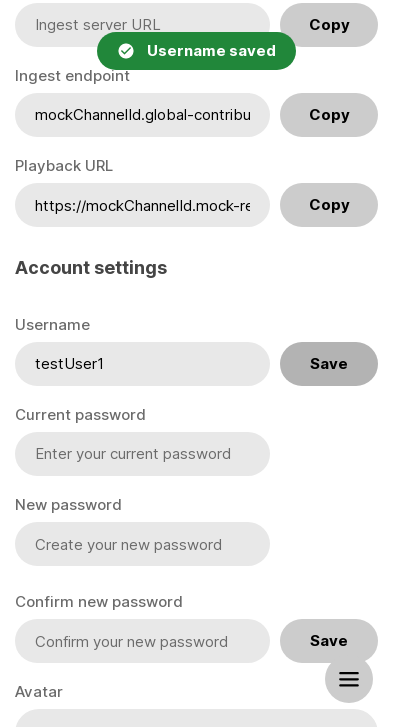Screen dimensions: 393x727
Task: Click the Avatar section label
Action: [39, 692]
